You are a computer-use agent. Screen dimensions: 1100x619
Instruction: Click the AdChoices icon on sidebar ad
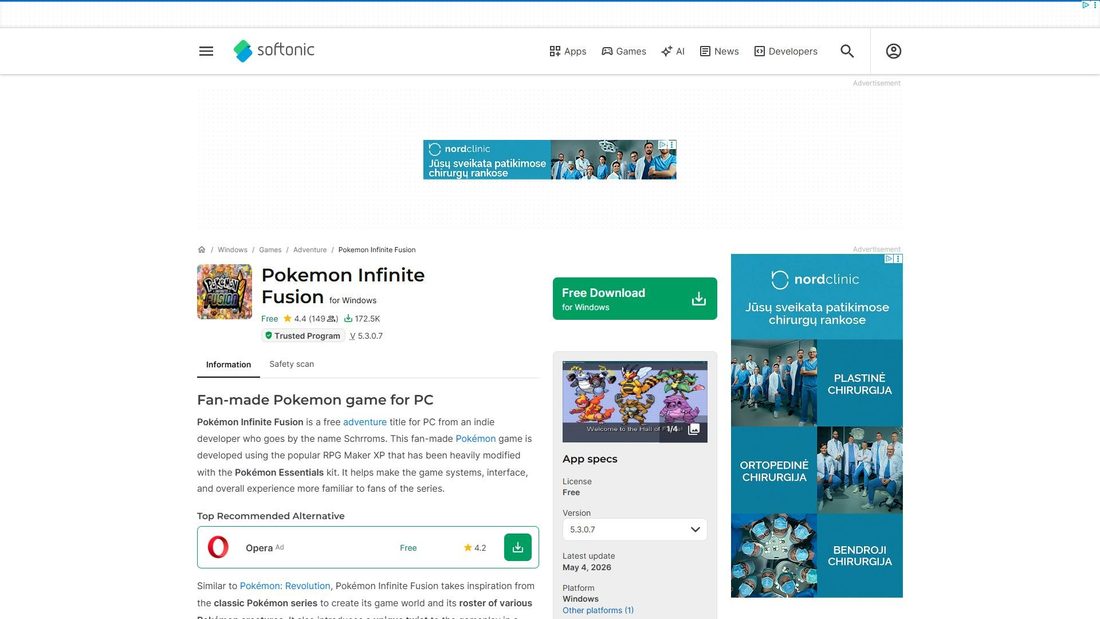click(x=889, y=259)
